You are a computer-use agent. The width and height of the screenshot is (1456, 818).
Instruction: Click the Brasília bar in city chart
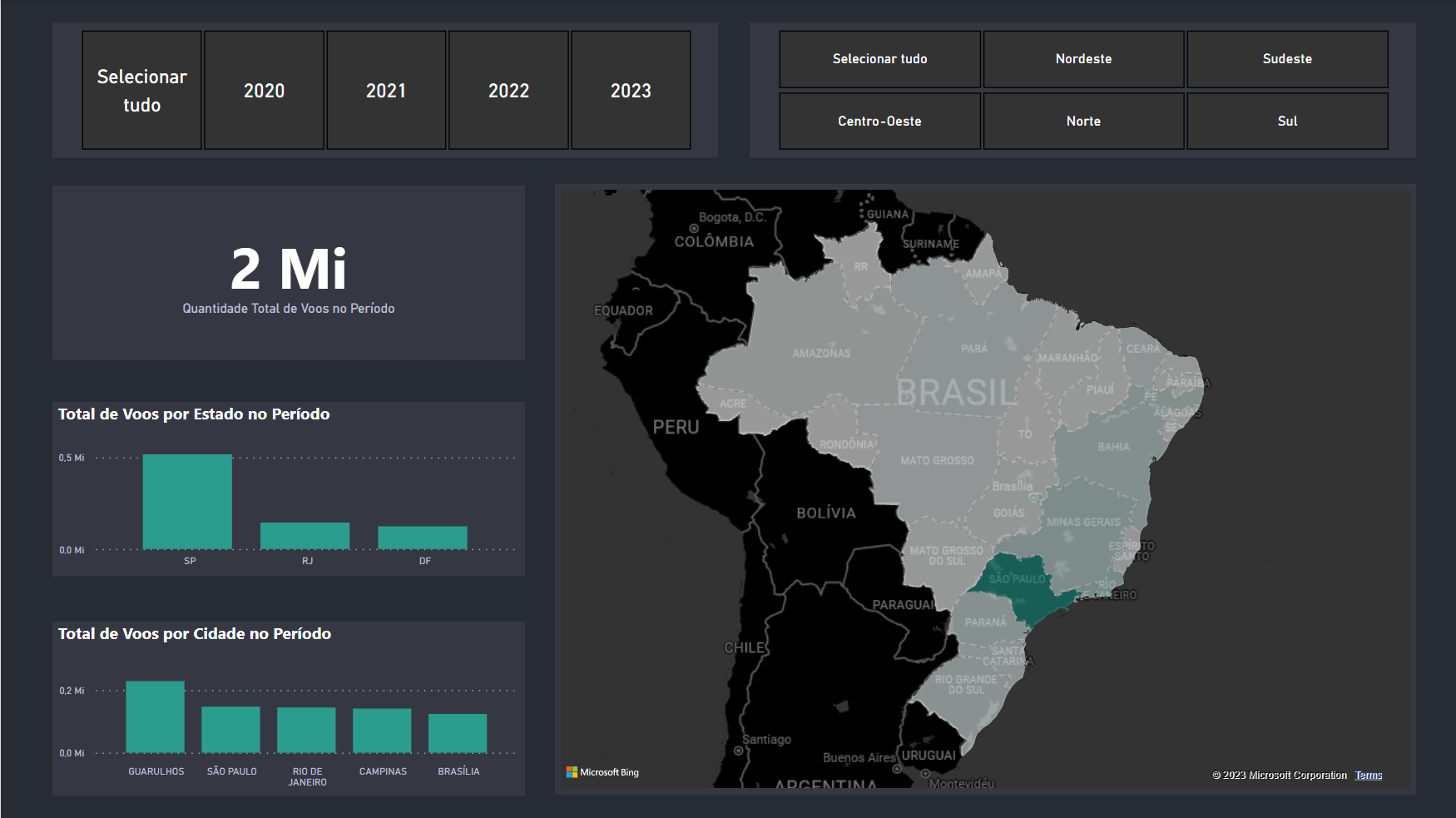[x=458, y=733]
